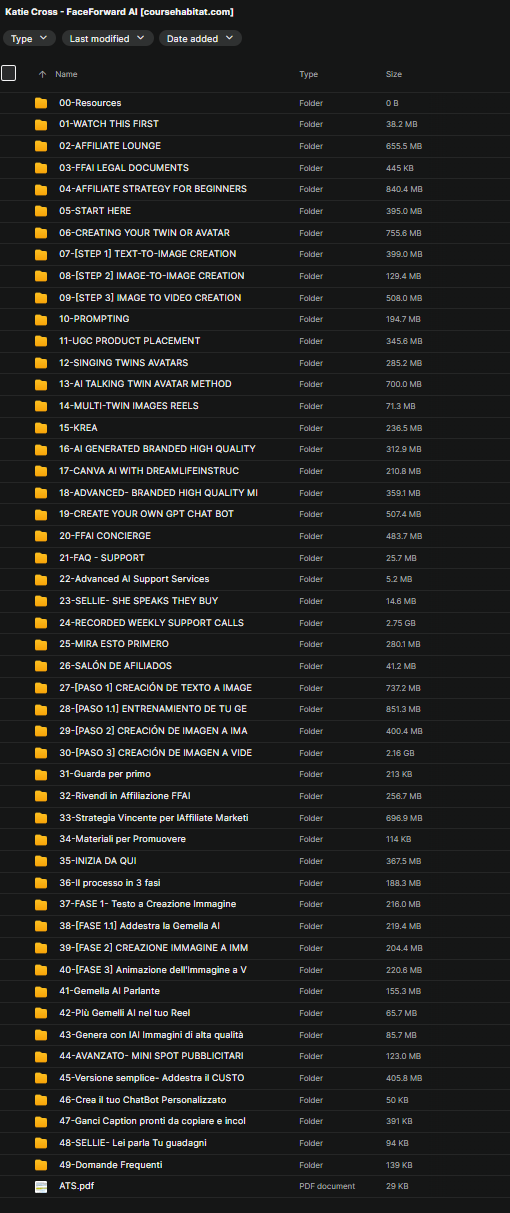Open the Date added filter dropdown
Screen dimensions: 510x1213
tap(200, 38)
